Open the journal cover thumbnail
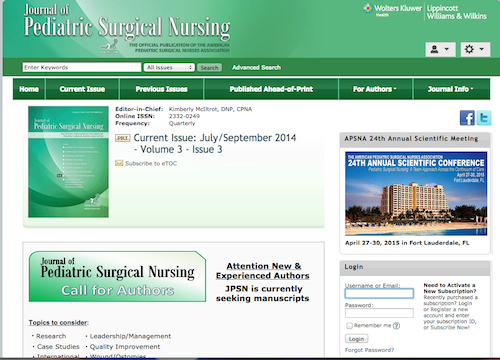The image size is (500, 360). click(68, 162)
